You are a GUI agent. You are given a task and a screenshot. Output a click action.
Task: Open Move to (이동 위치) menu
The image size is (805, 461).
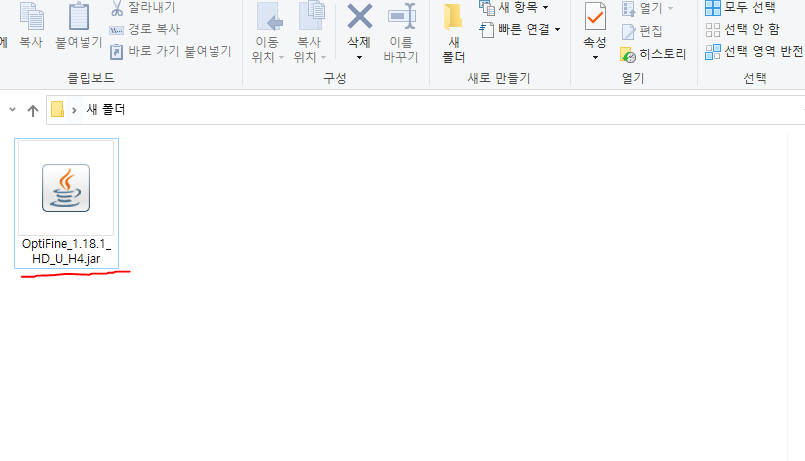click(x=268, y=32)
